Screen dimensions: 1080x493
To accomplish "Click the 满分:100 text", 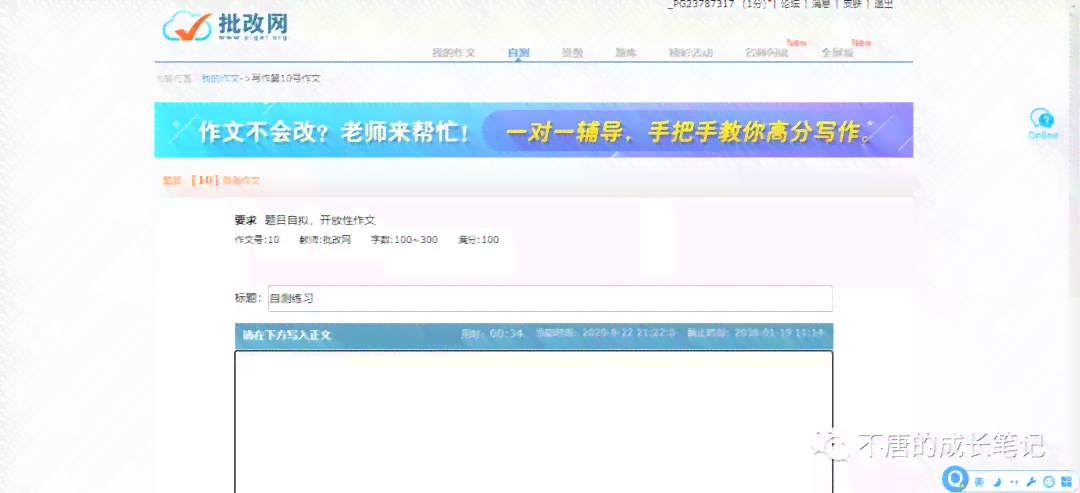I will 478,240.
